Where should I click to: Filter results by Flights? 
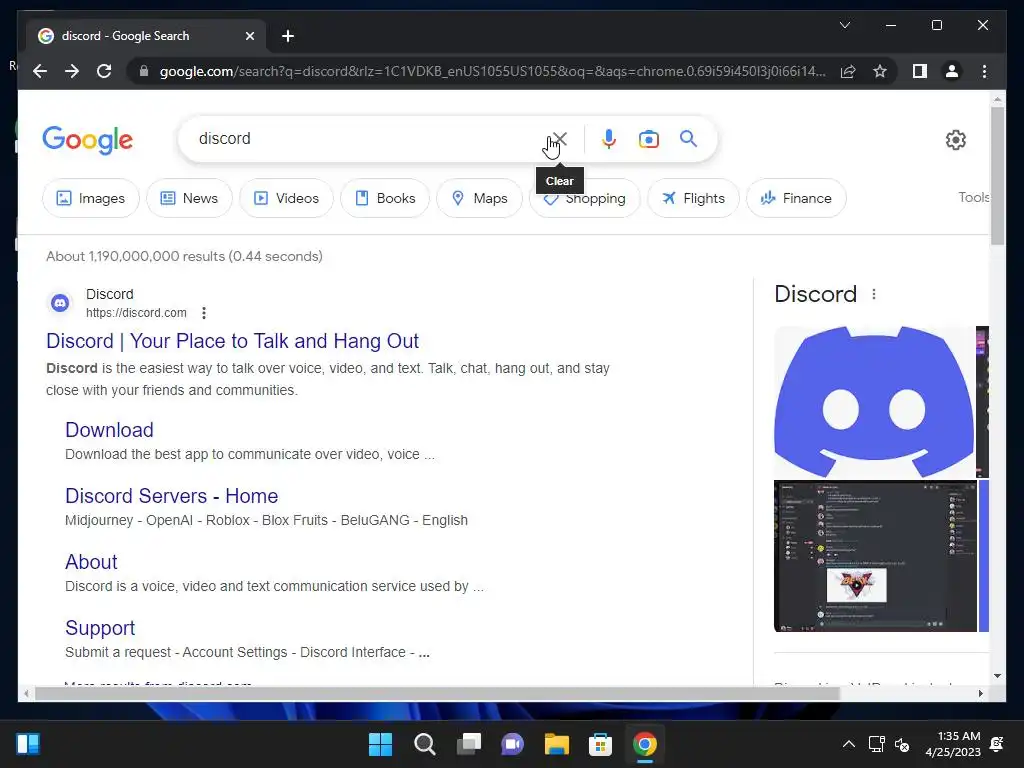coord(694,198)
